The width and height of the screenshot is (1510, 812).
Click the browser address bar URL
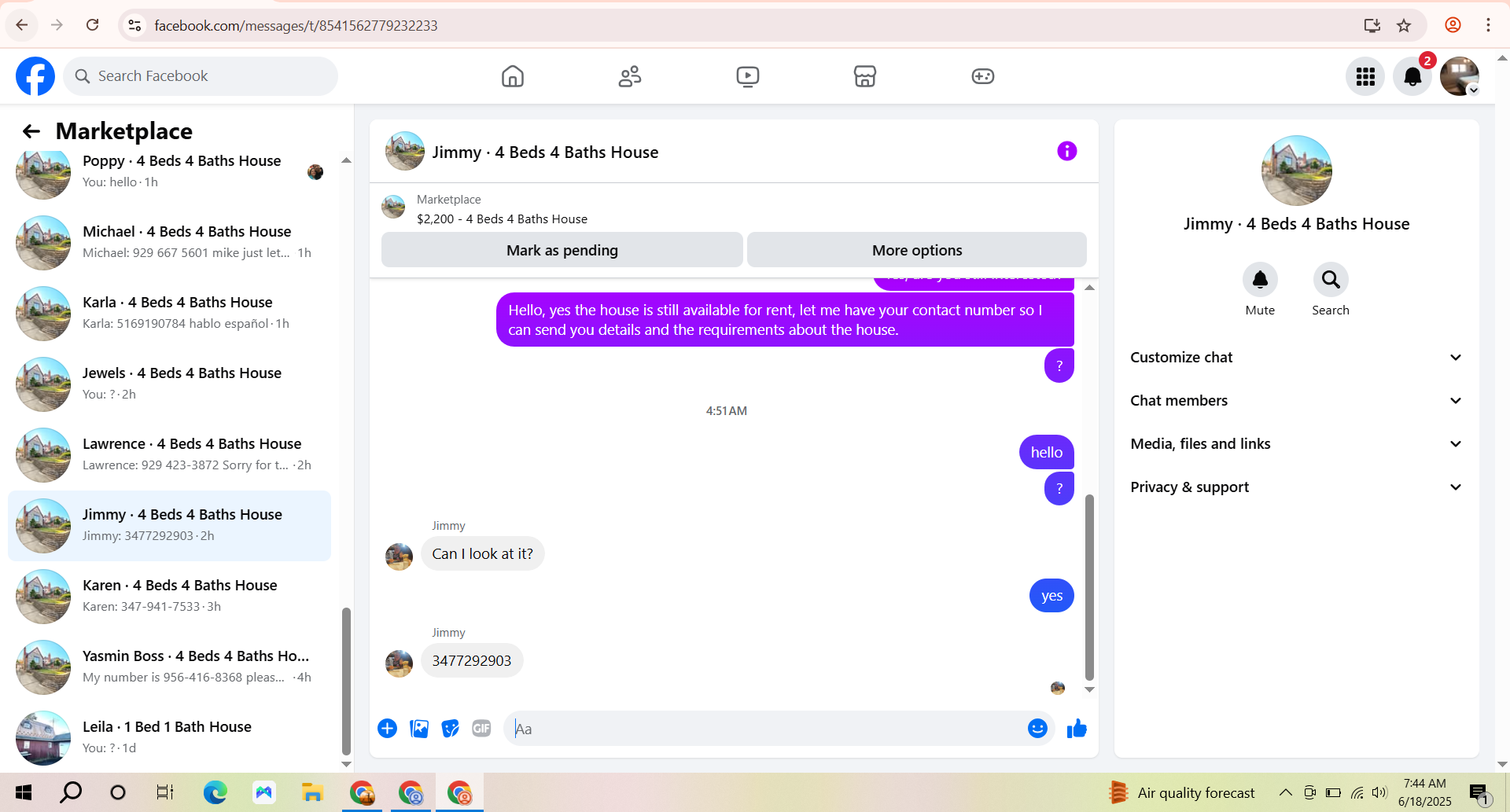296,25
